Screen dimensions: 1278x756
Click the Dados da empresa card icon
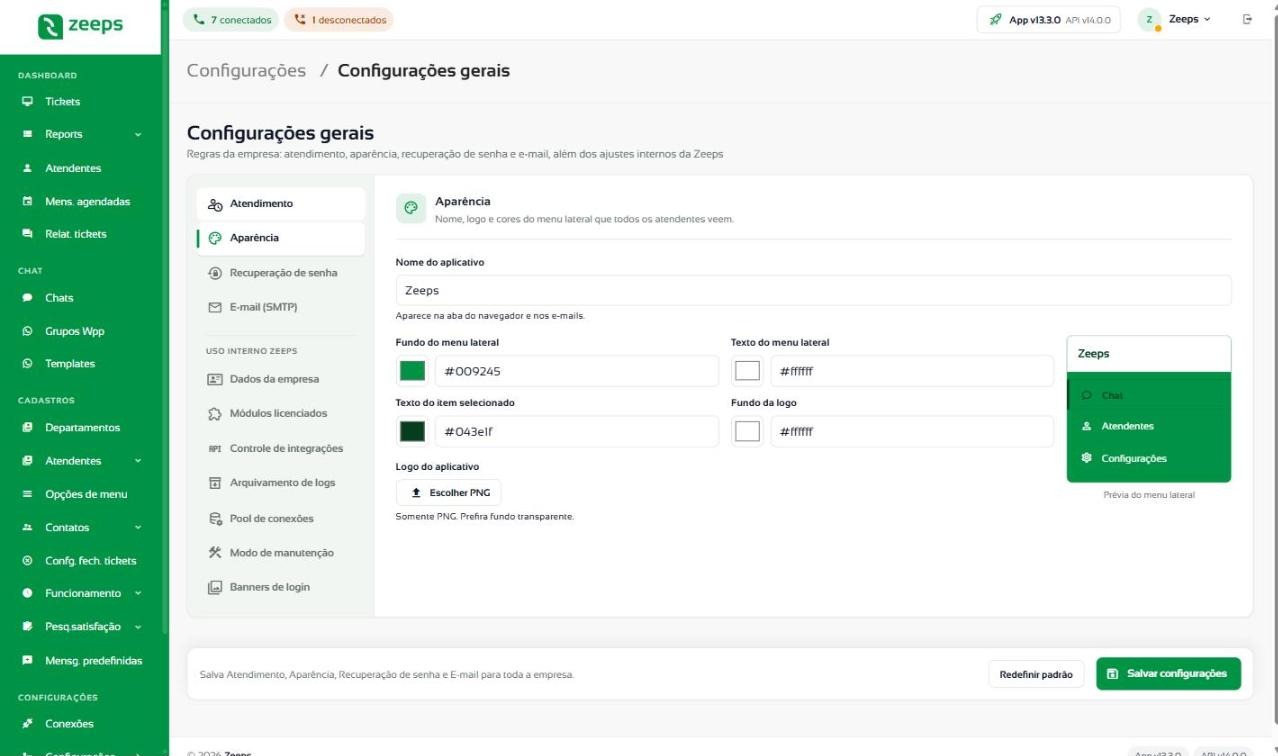click(x=214, y=379)
